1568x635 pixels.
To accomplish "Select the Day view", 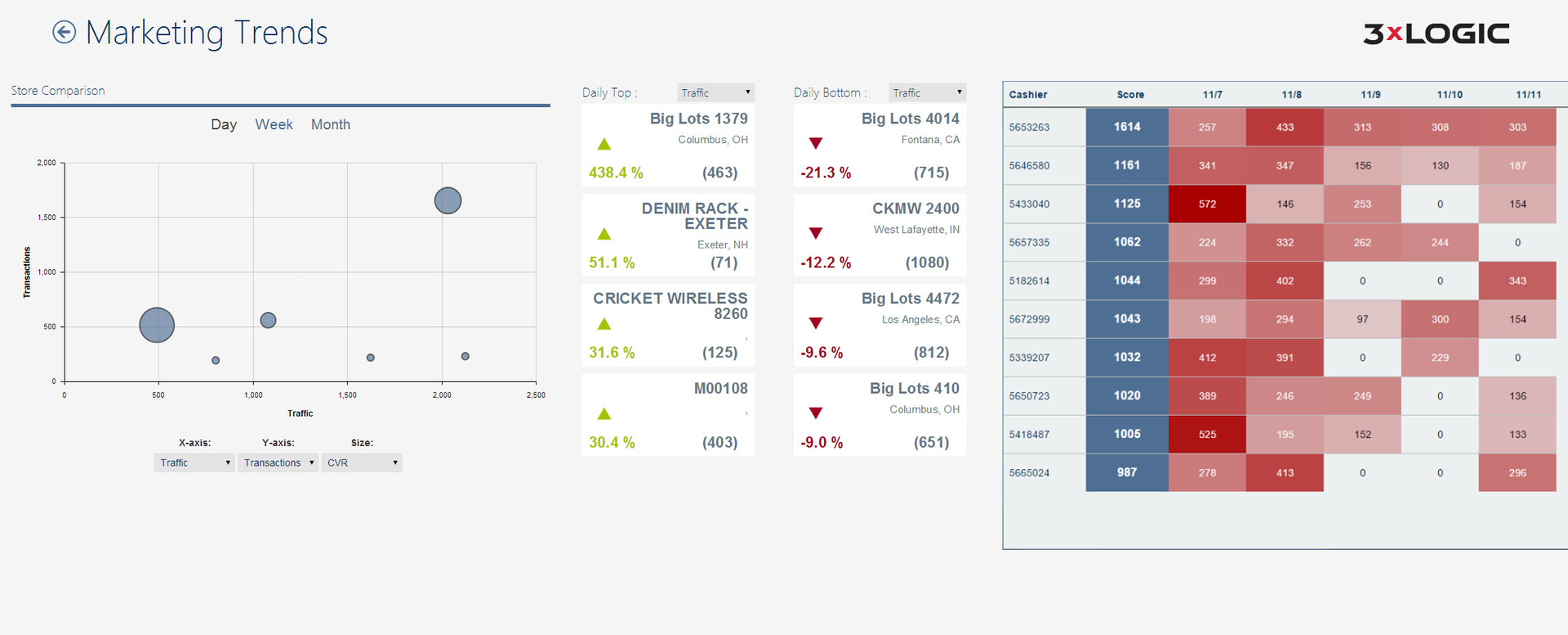I will point(223,124).
